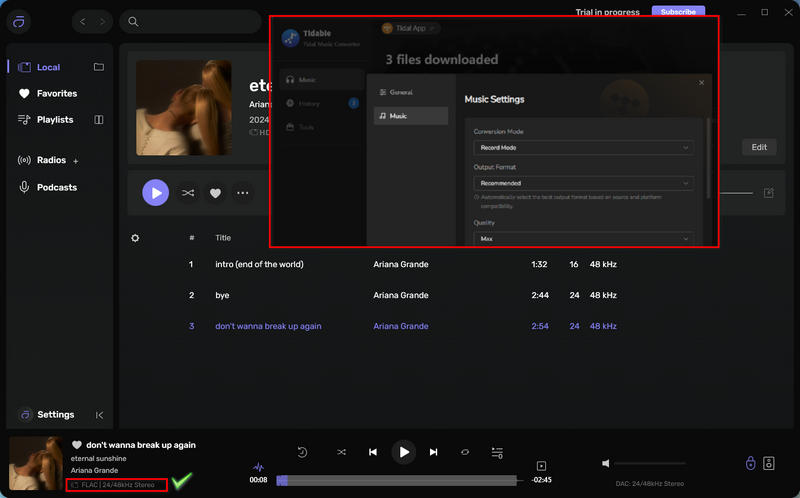Toggle repeat mode in player controls
The image size is (800, 498).
tap(465, 452)
